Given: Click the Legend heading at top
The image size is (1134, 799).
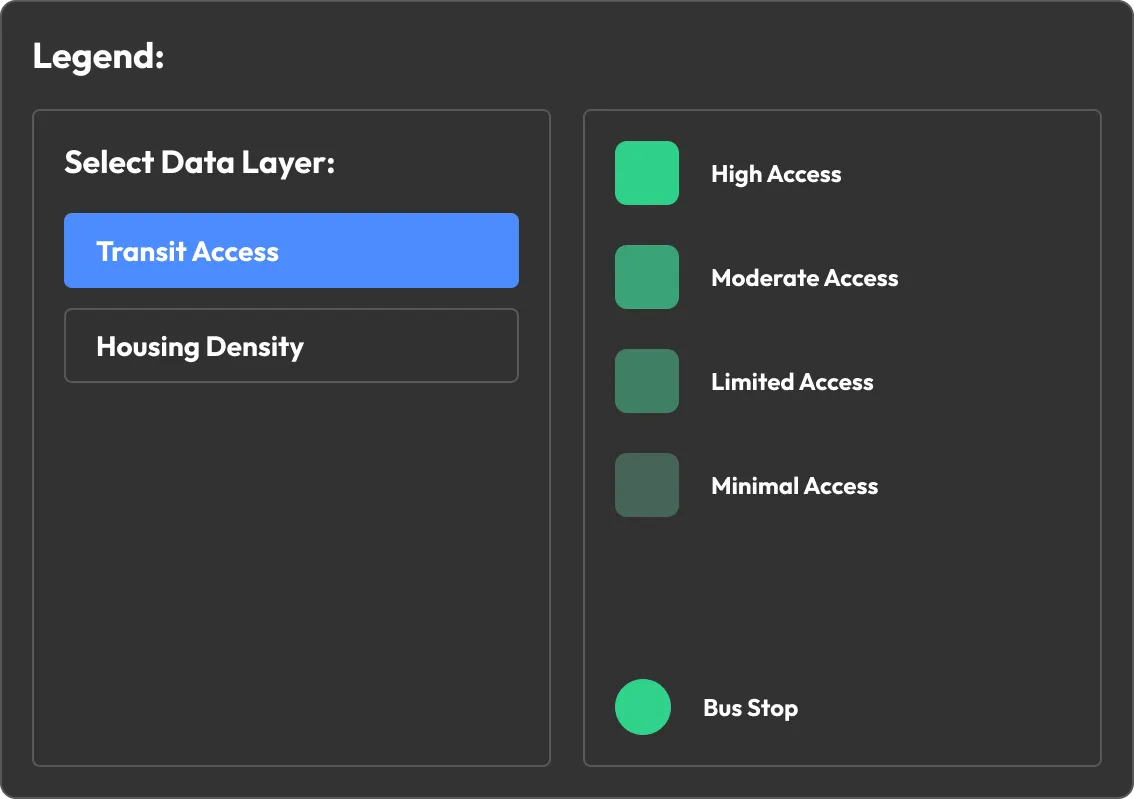Looking at the screenshot, I should [98, 57].
